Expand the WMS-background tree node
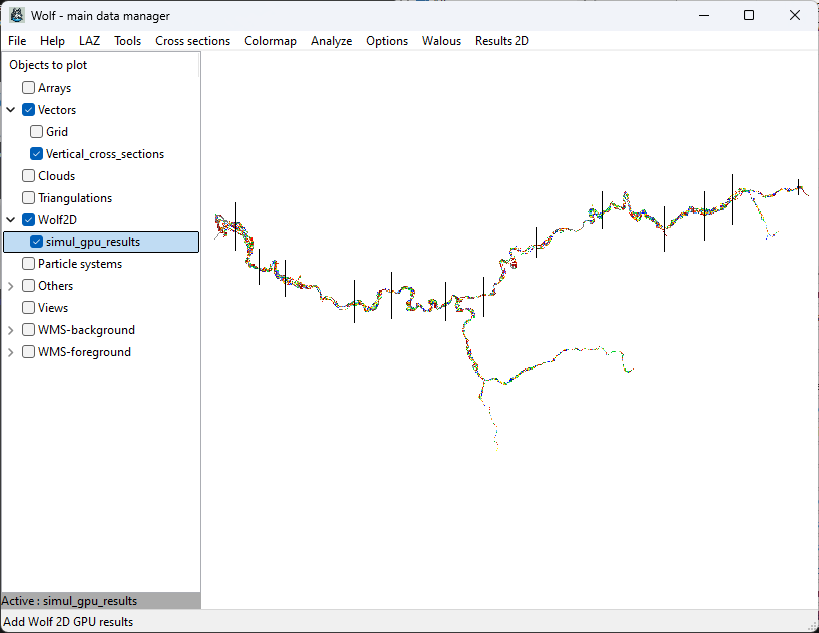 pos(11,330)
